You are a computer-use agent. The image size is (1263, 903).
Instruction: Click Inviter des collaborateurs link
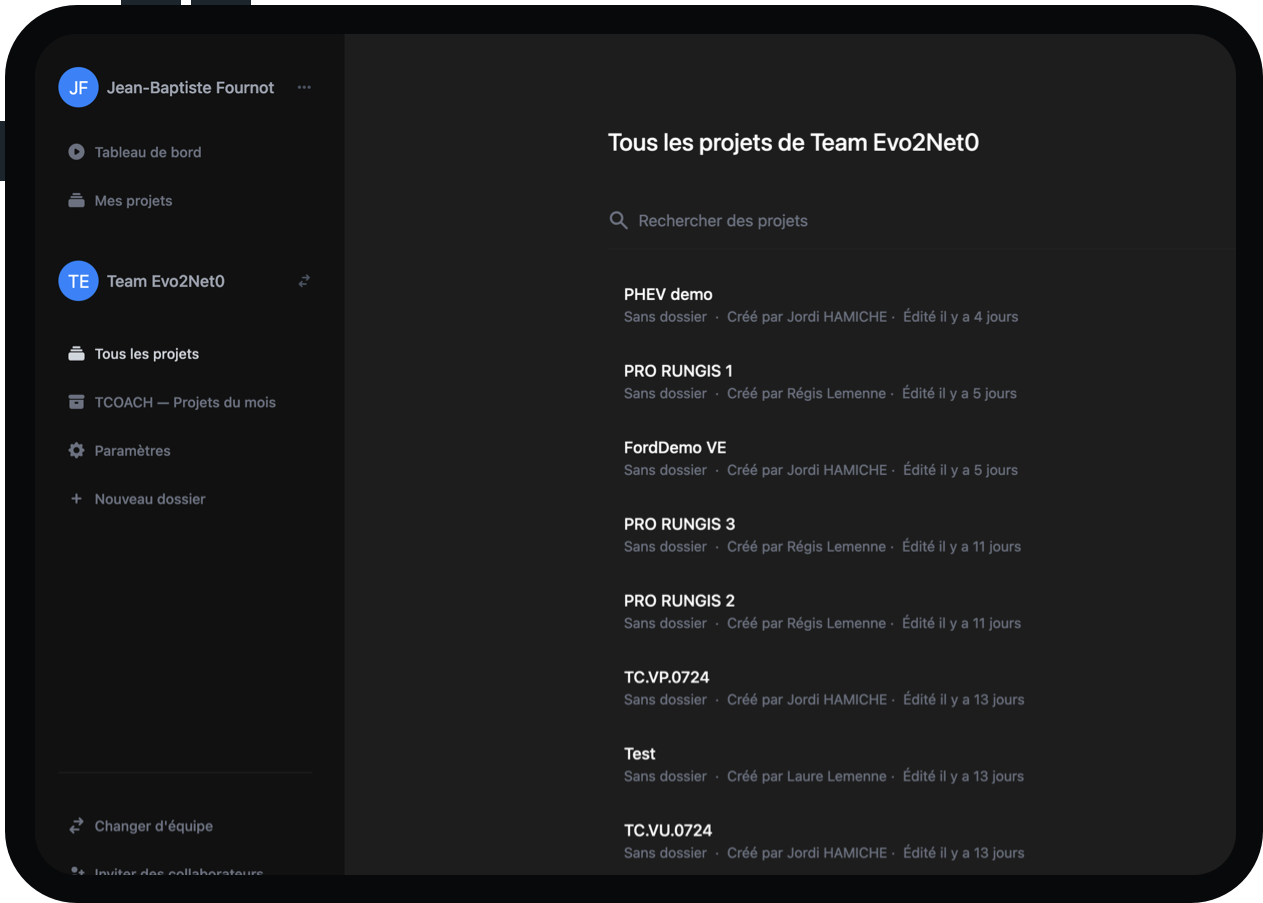(178, 871)
